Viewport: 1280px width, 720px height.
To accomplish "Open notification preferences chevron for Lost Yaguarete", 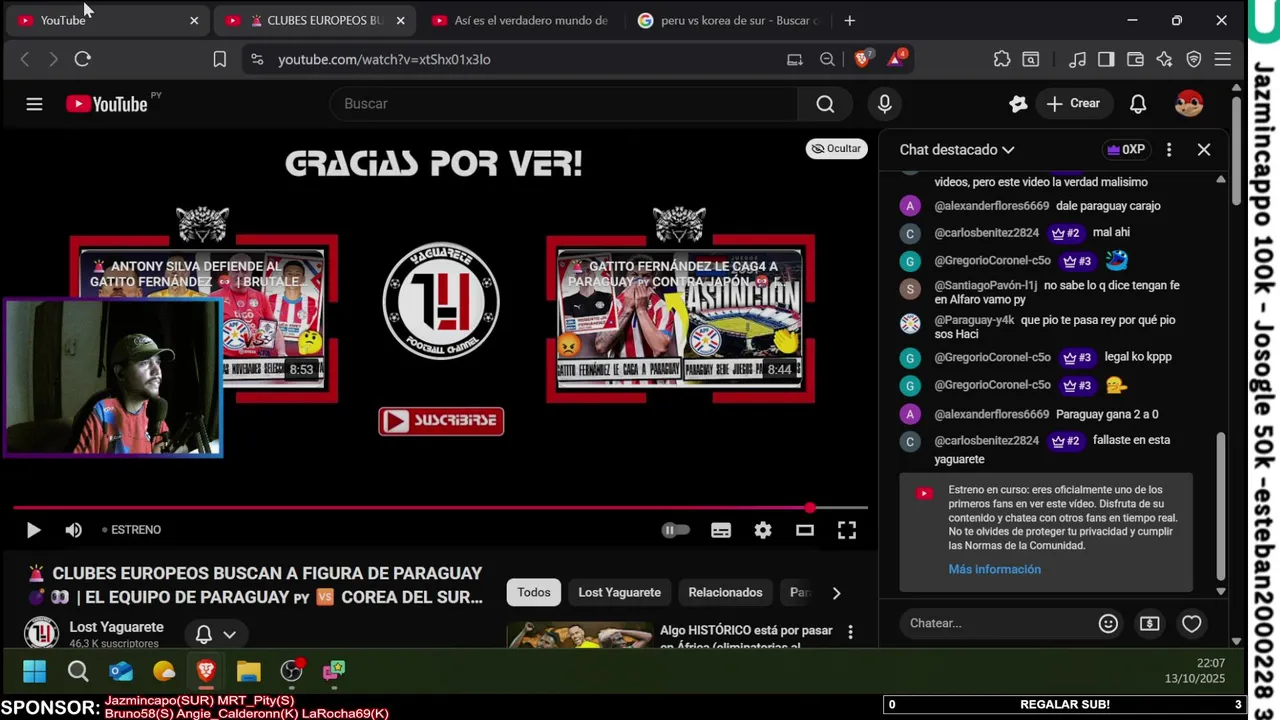I will [x=229, y=634].
